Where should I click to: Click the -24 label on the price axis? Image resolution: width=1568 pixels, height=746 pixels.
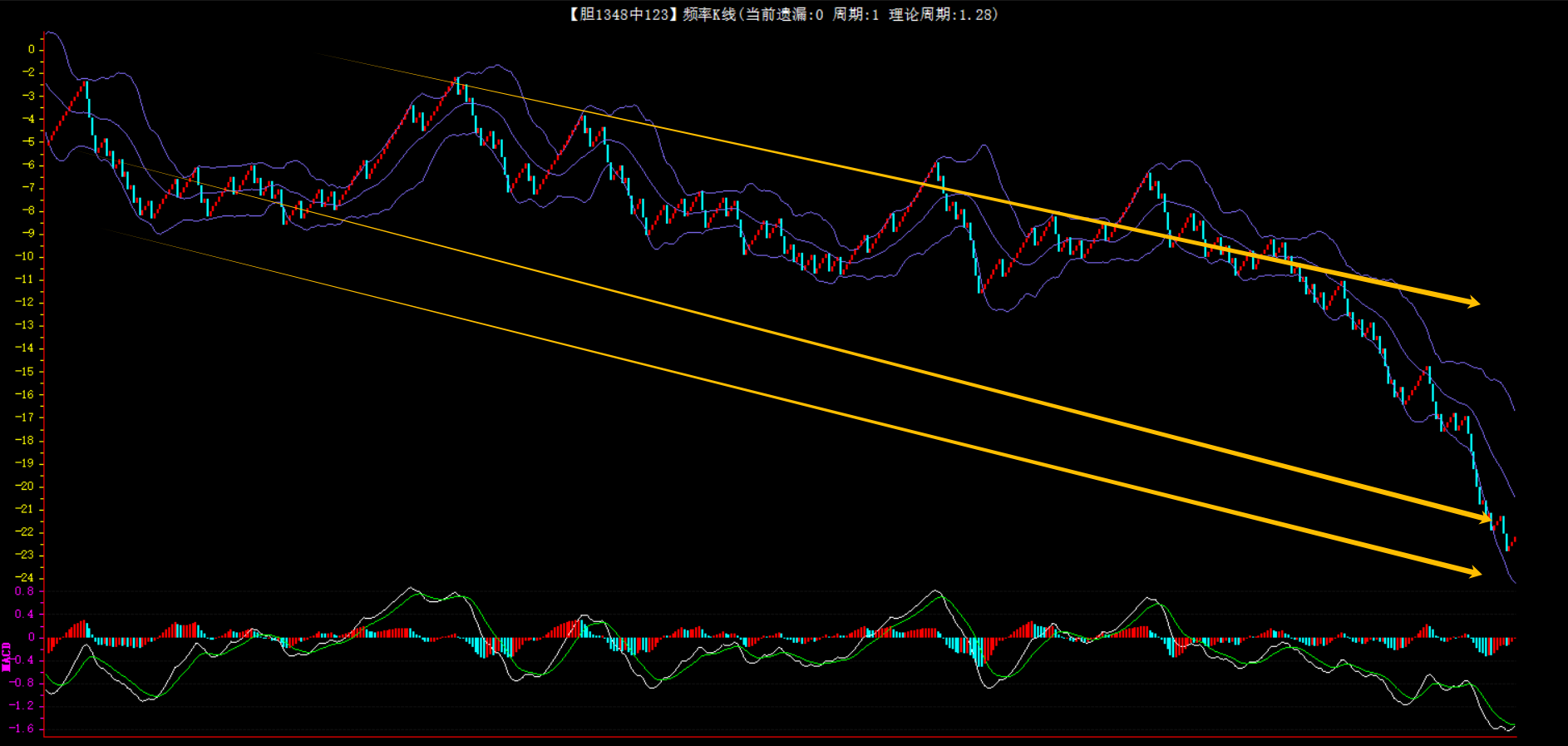coord(25,577)
